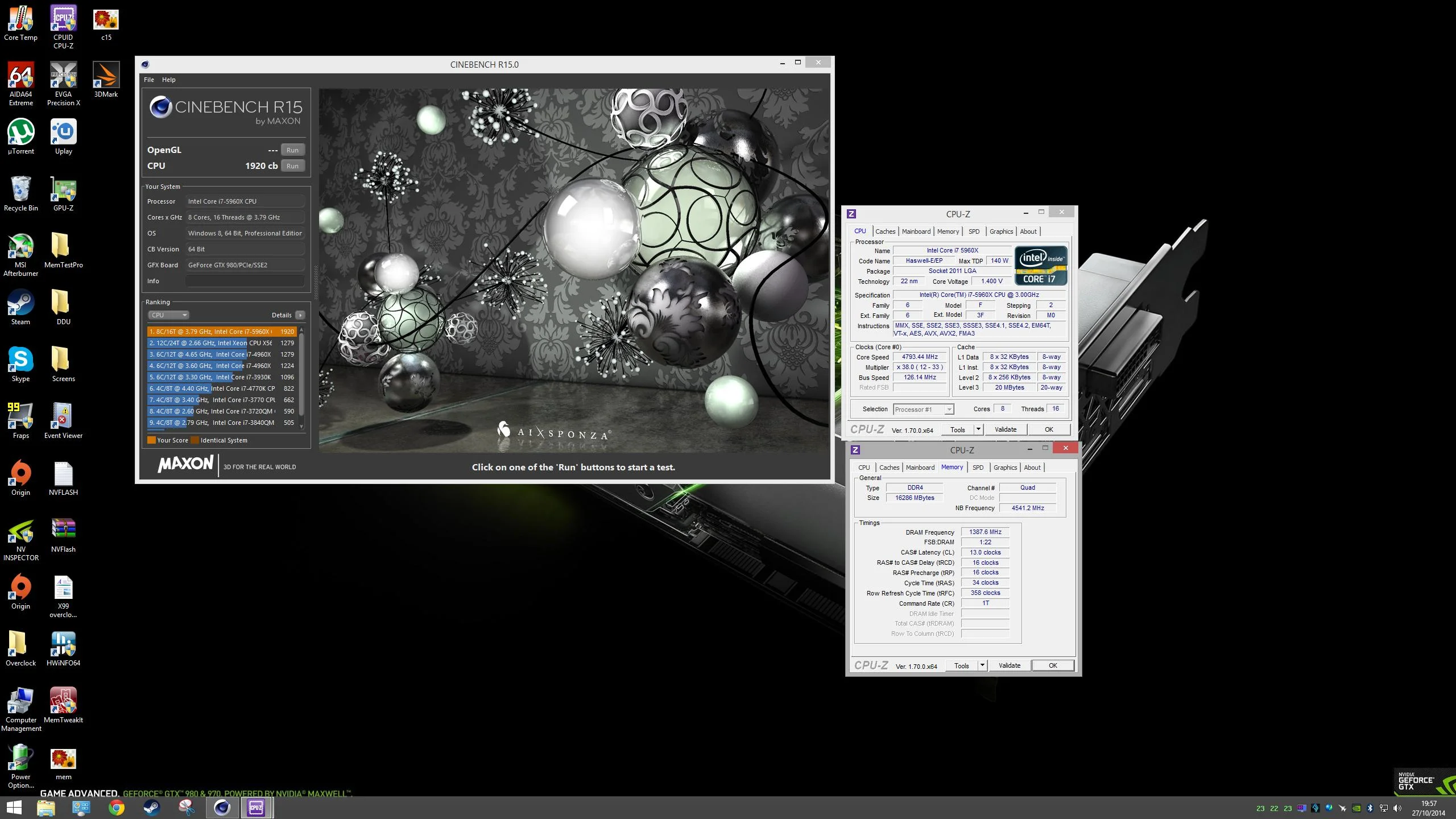
Task: Open Uplay desktop icon
Action: coord(63,136)
